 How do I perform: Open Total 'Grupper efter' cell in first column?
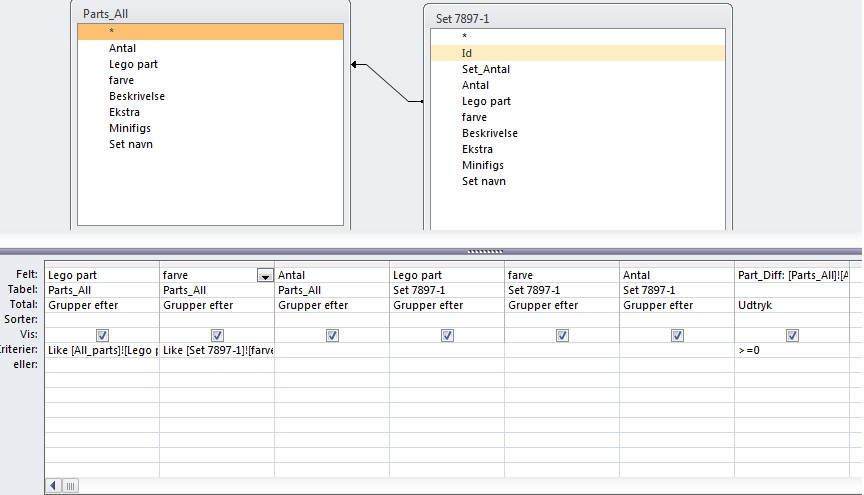click(102, 305)
